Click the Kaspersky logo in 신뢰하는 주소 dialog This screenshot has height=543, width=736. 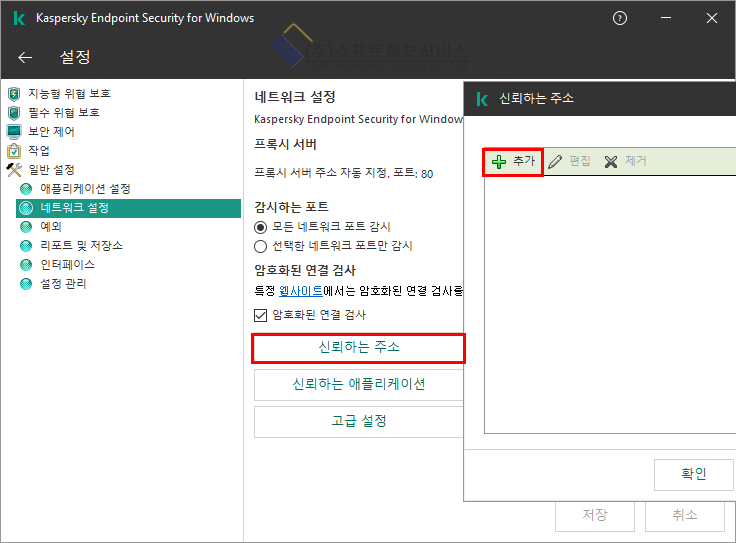coord(482,99)
